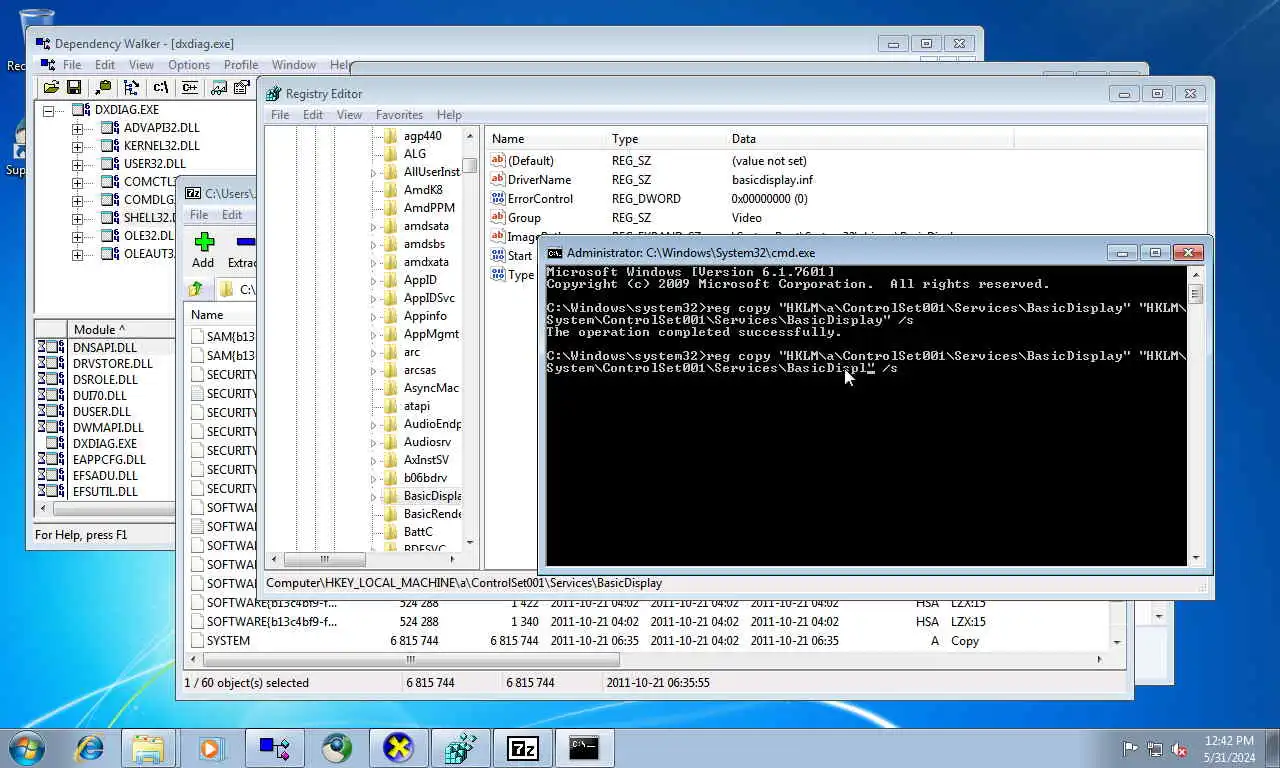Click the Configure properties toolbar icon in Dependency Walker
This screenshot has height=768, width=1280.
pos(242,88)
